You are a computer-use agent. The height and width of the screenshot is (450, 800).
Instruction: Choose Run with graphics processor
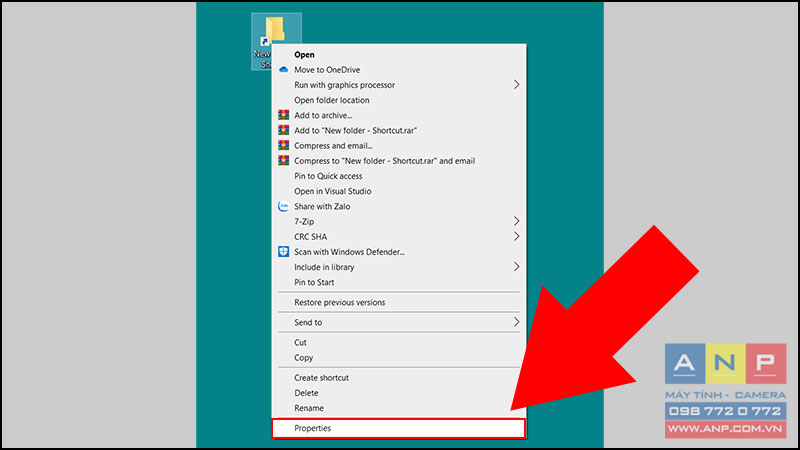click(398, 85)
